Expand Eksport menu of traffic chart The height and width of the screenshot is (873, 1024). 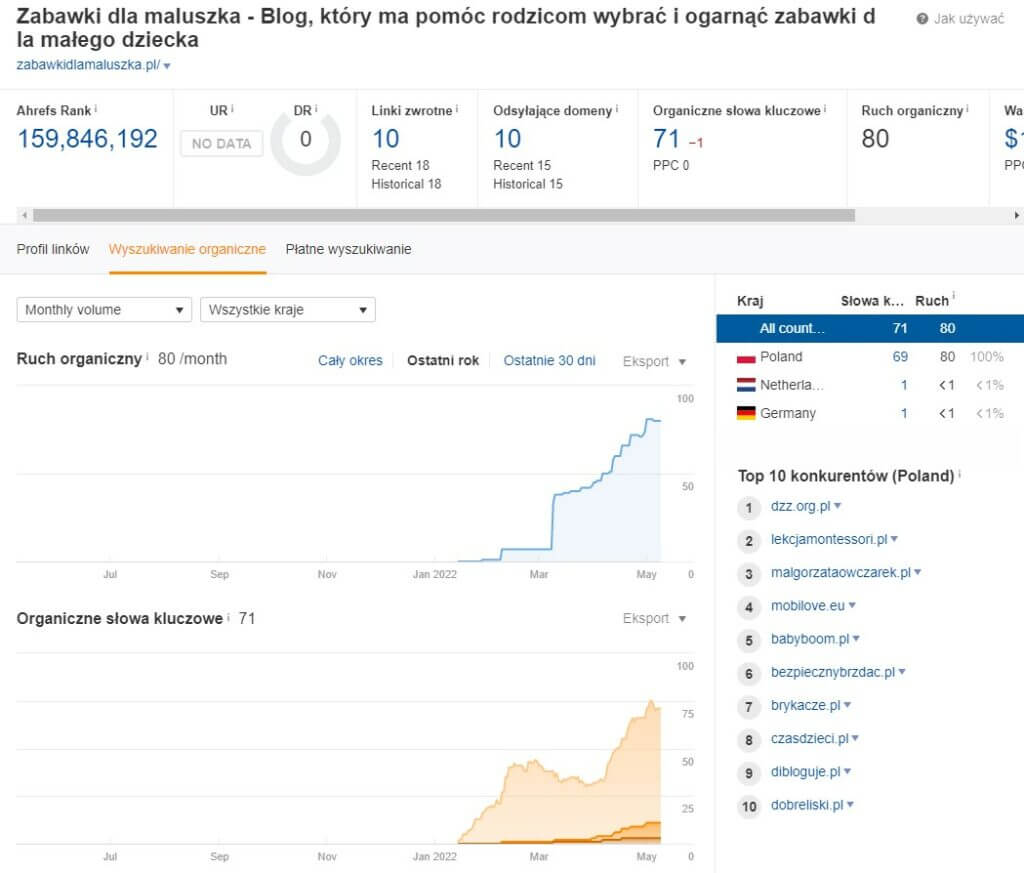(x=654, y=361)
